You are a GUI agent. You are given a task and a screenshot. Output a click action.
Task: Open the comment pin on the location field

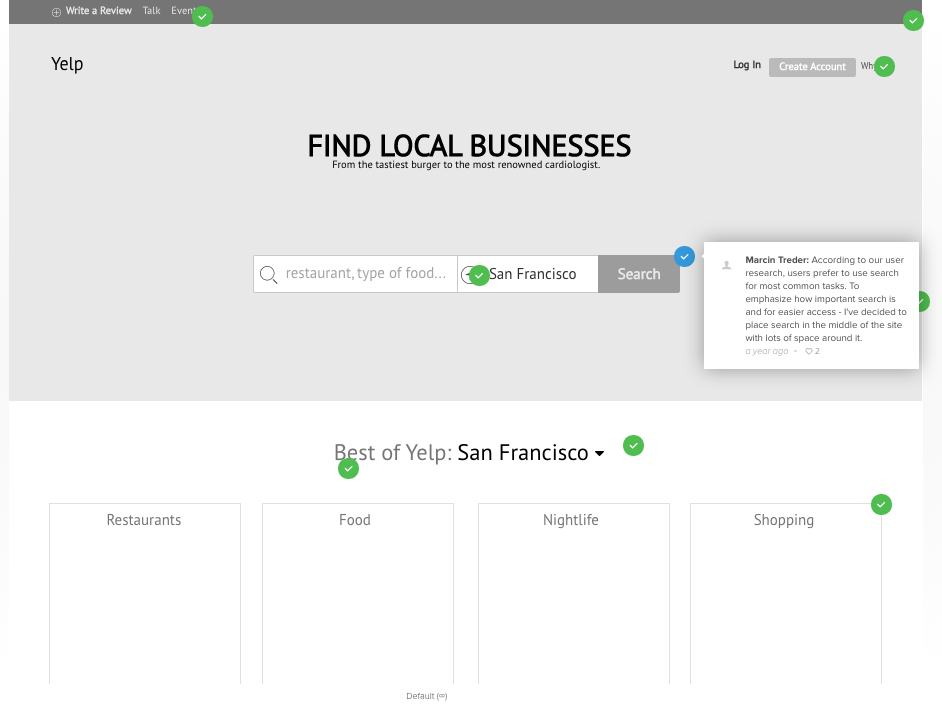479,276
